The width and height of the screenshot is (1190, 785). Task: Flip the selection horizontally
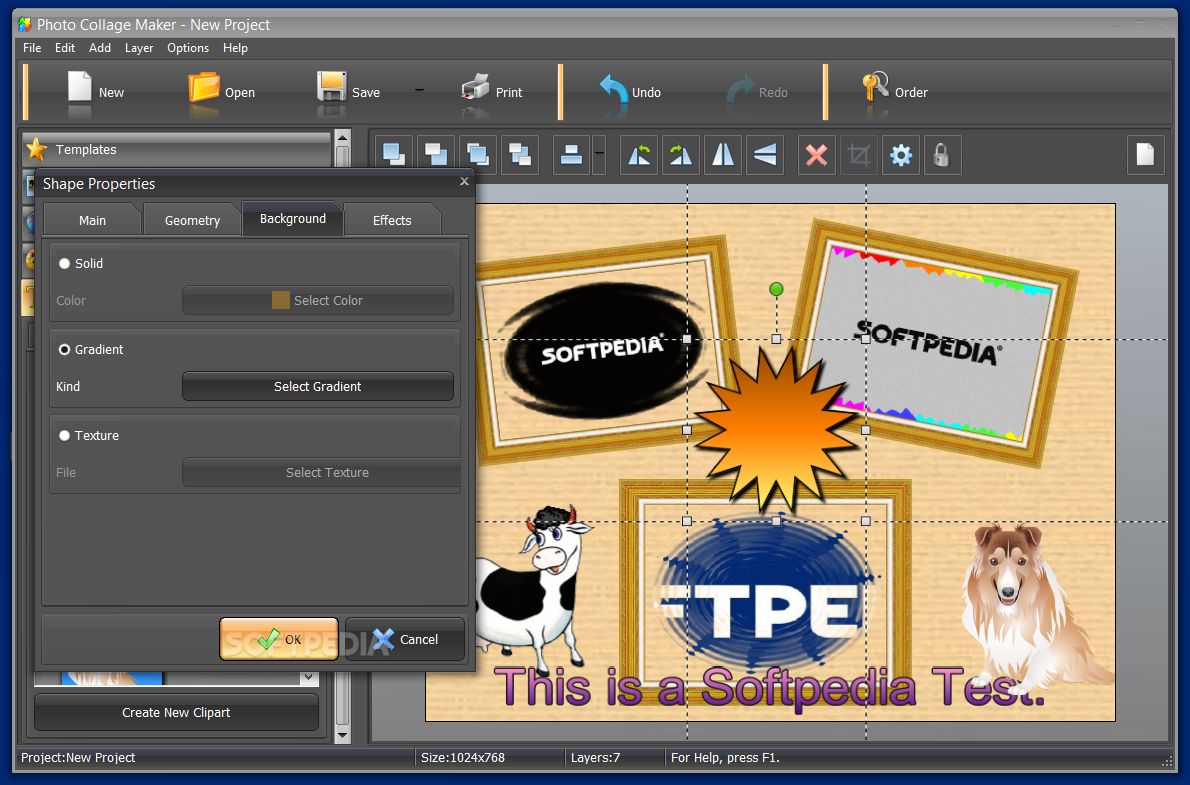pyautogui.click(x=722, y=155)
